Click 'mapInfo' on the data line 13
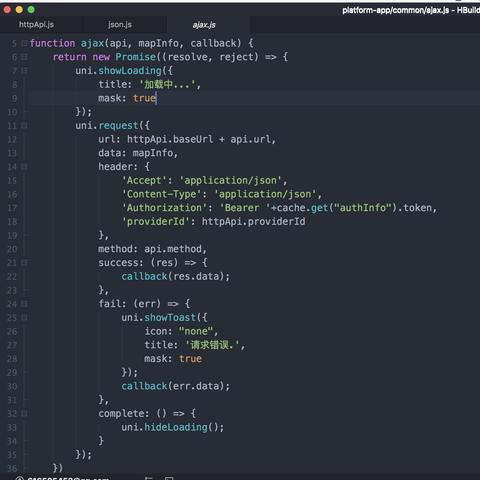The image size is (480, 480). (x=153, y=153)
